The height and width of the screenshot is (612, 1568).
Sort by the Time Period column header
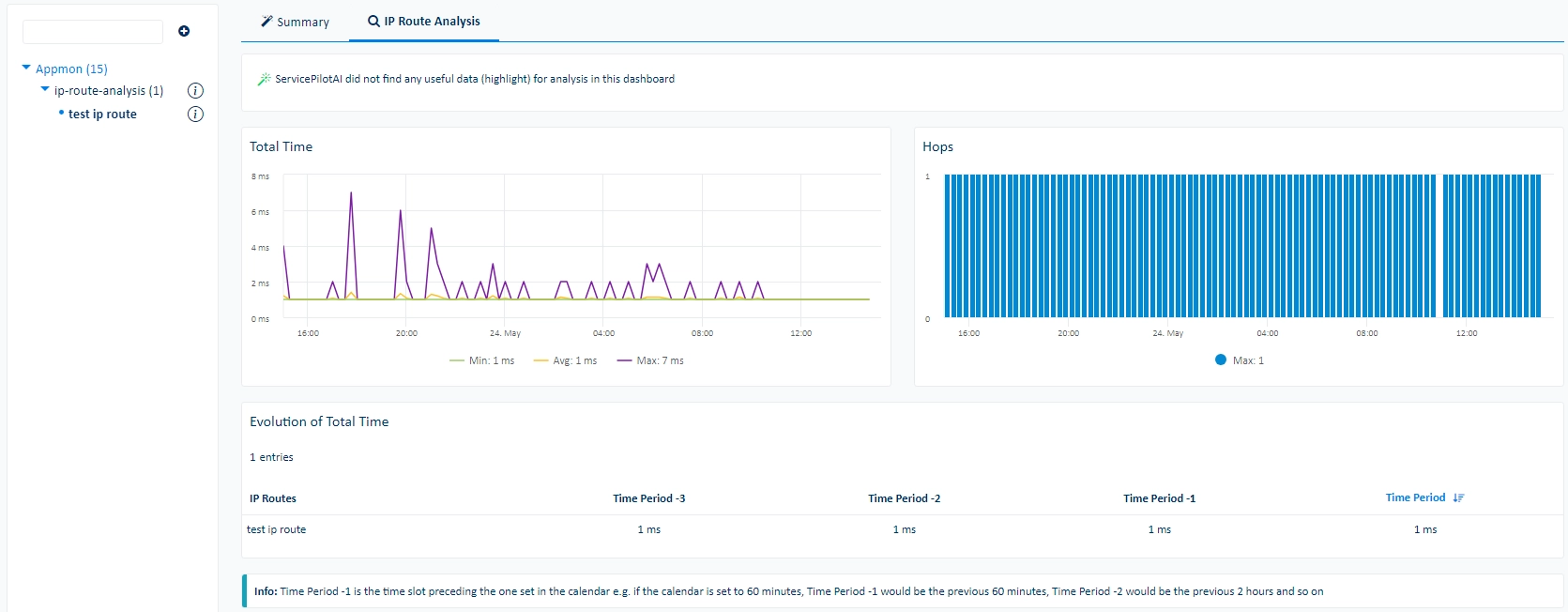click(1415, 497)
